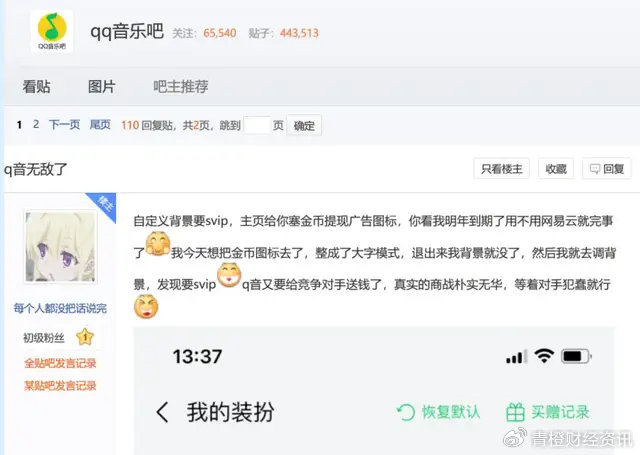640x455 pixels.
Task: Tap the back arrow beside 我的装扮
Action: pos(162,412)
